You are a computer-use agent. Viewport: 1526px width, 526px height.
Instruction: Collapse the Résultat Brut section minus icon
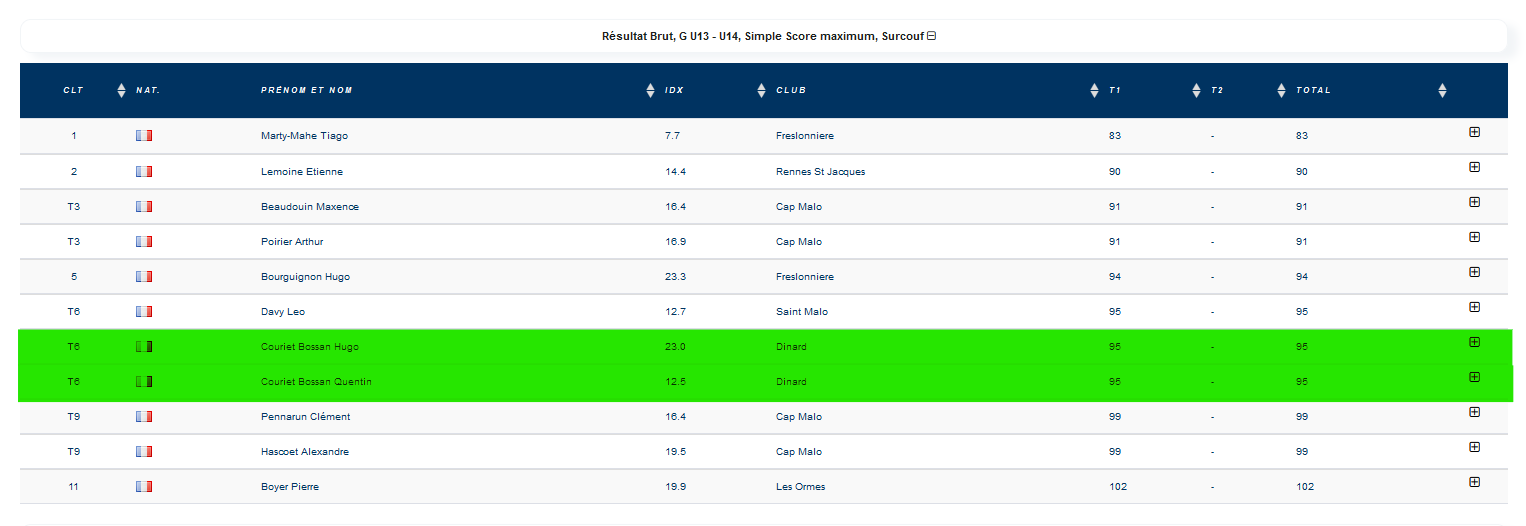(931, 36)
